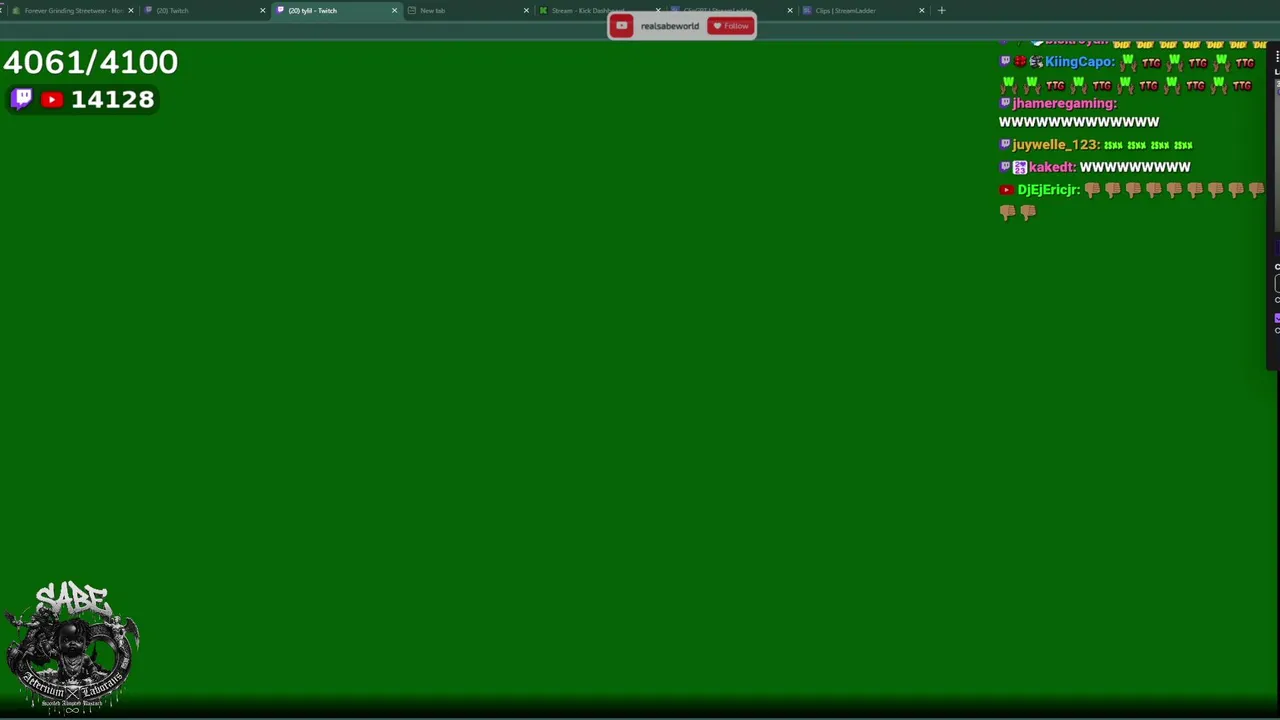The image size is (1280, 720).
Task: Click the badge icon left of kakedt
Action: (x=1020, y=167)
